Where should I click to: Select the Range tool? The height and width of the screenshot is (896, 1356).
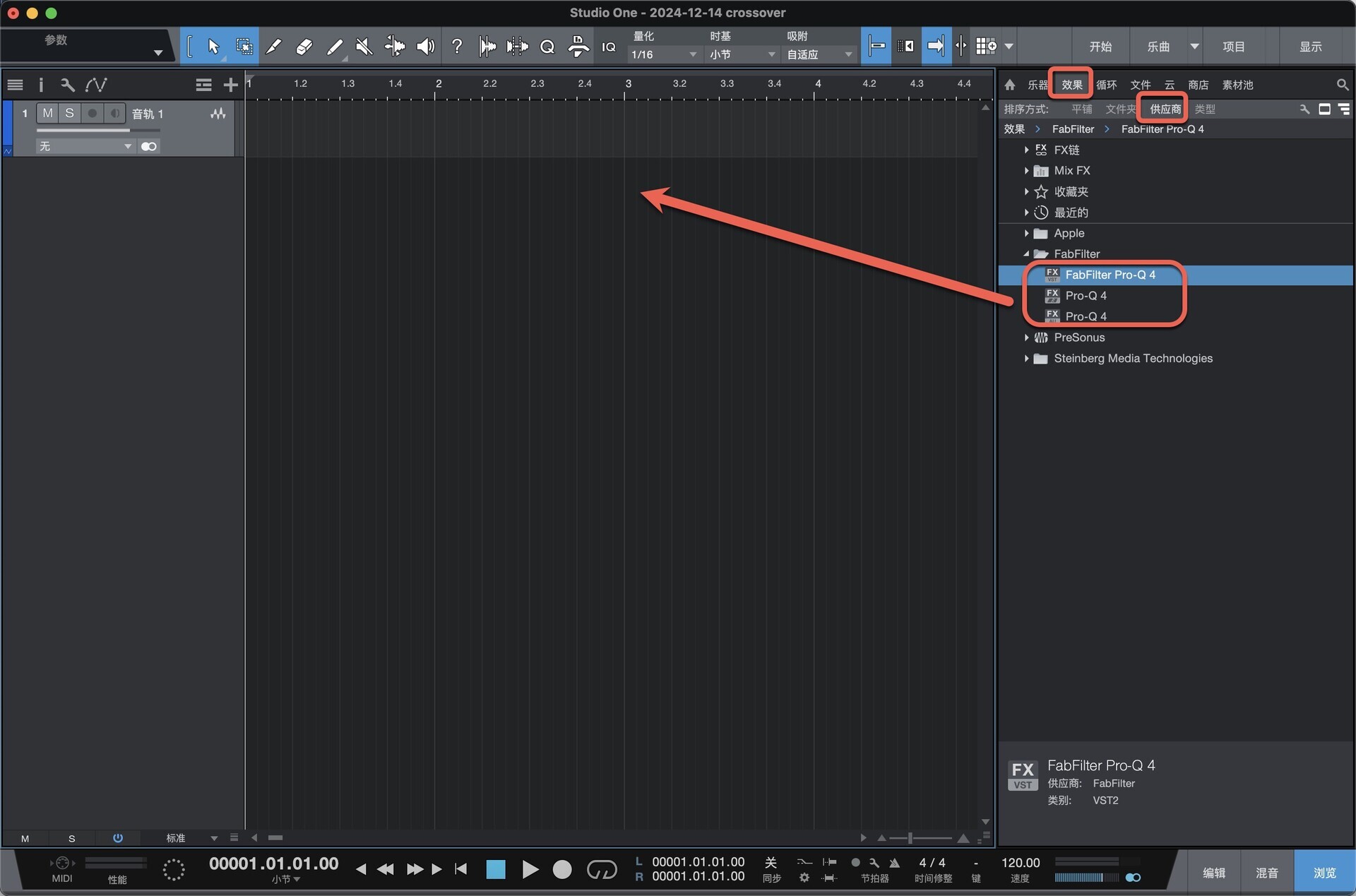244,47
